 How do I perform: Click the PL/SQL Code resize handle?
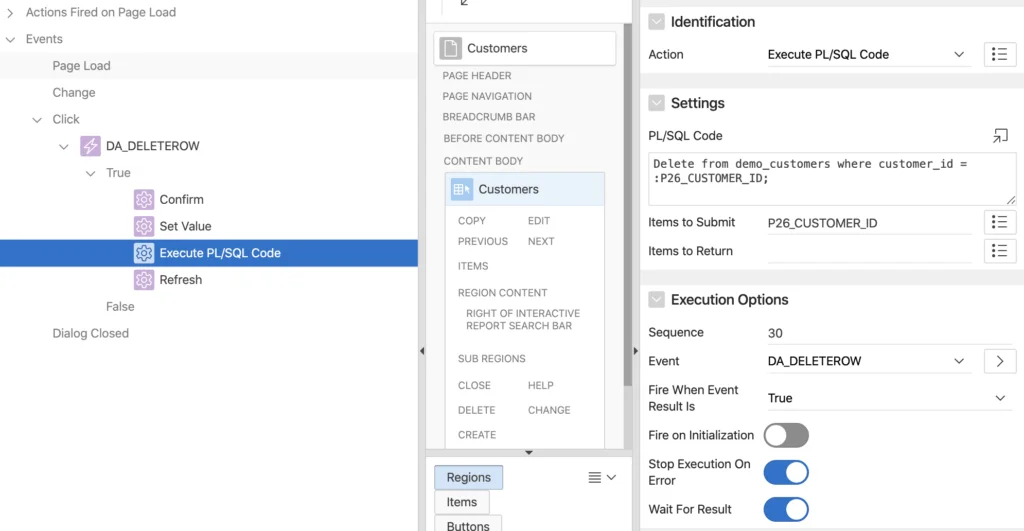point(1010,200)
